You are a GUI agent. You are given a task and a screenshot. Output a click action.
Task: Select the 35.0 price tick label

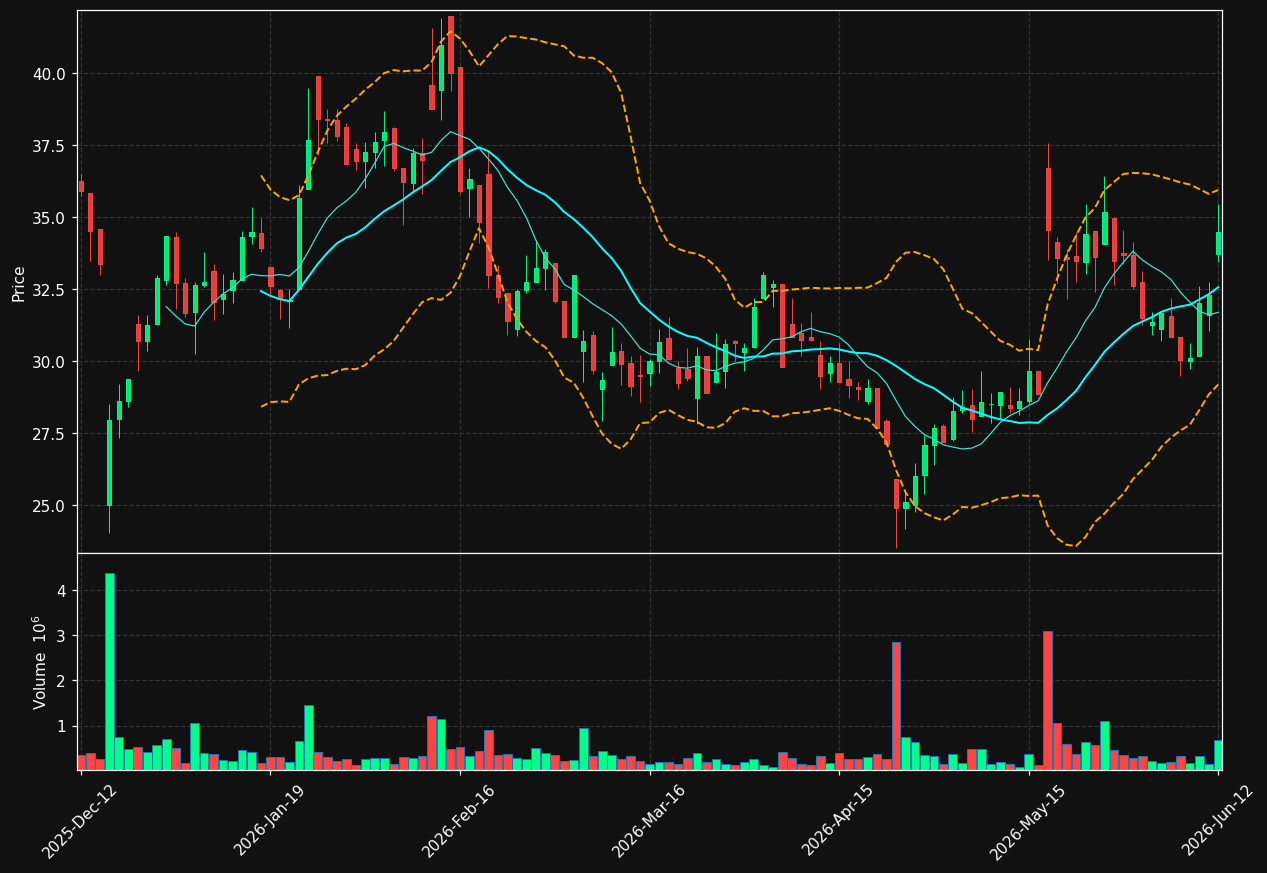50,218
